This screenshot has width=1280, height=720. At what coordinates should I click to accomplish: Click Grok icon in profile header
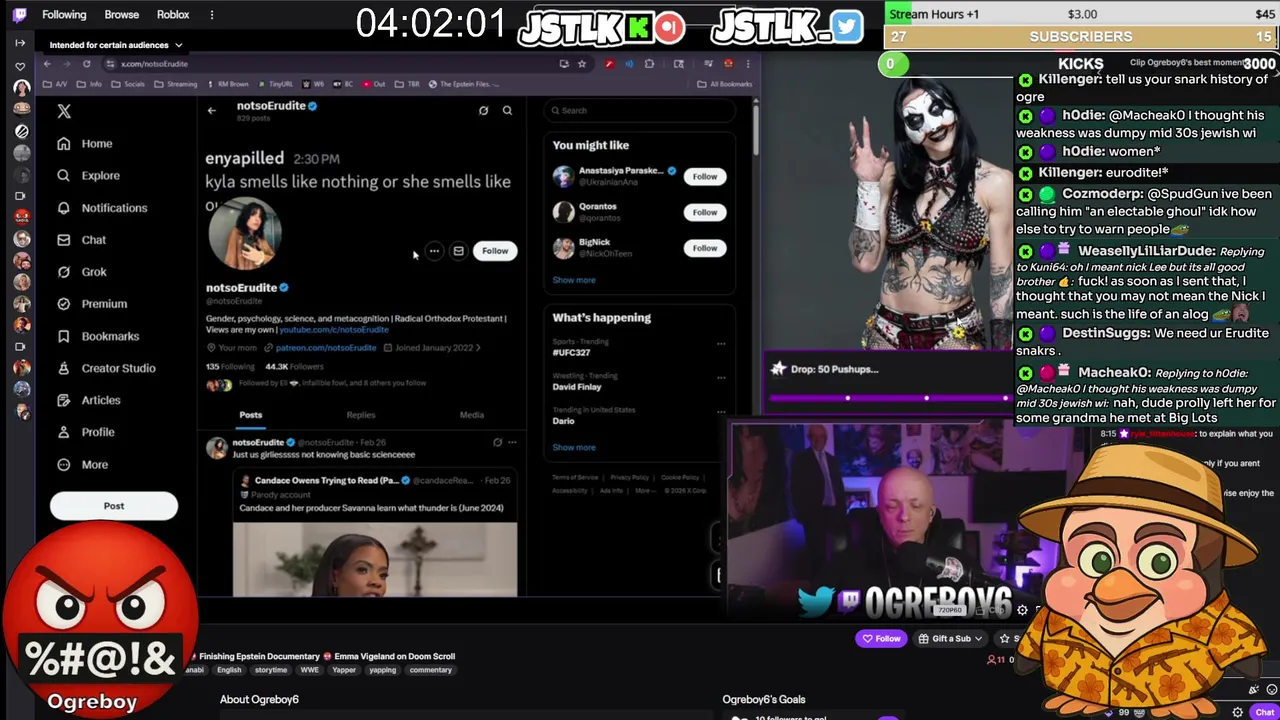(x=483, y=110)
